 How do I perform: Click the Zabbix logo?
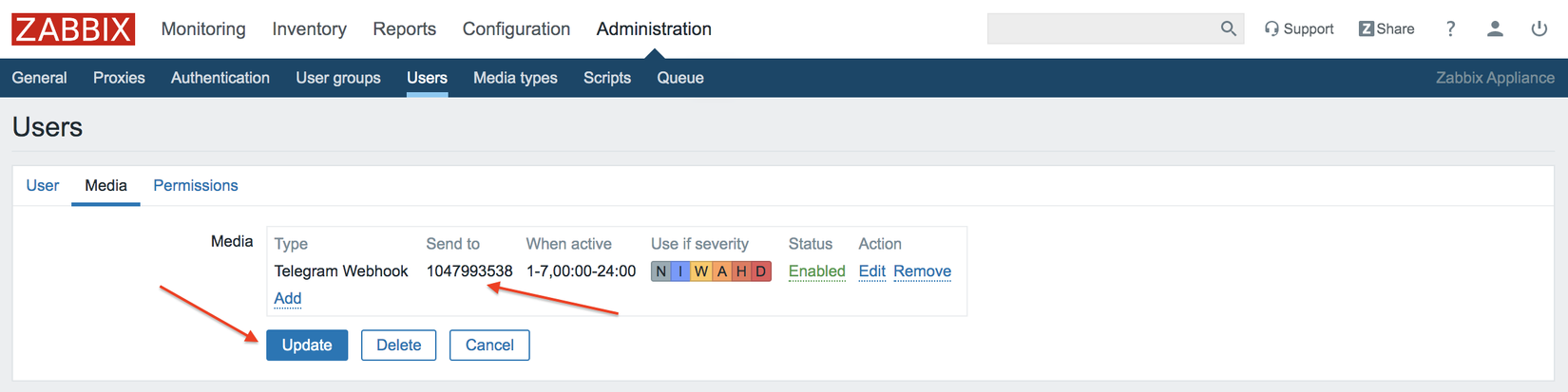73,29
